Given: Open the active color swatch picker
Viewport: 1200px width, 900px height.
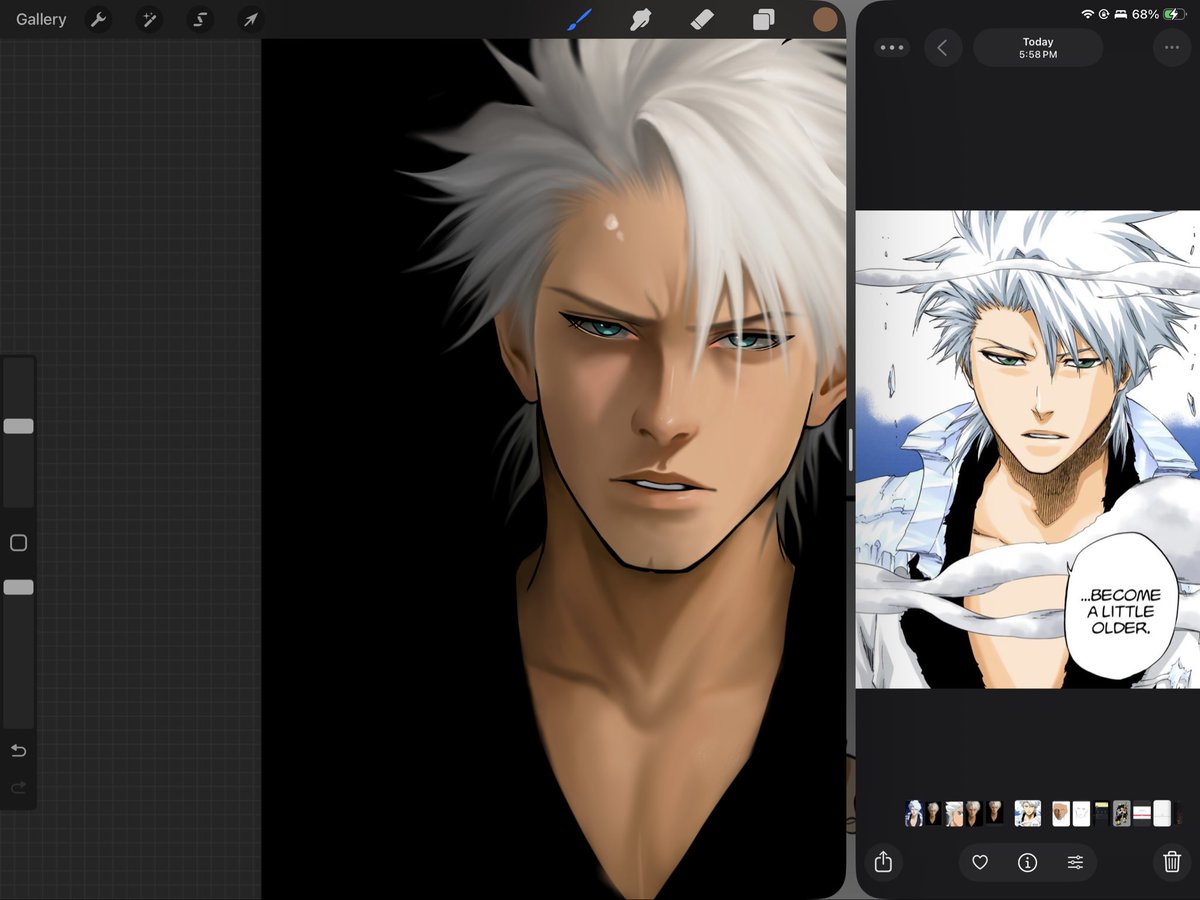Looking at the screenshot, I should tap(825, 19).
